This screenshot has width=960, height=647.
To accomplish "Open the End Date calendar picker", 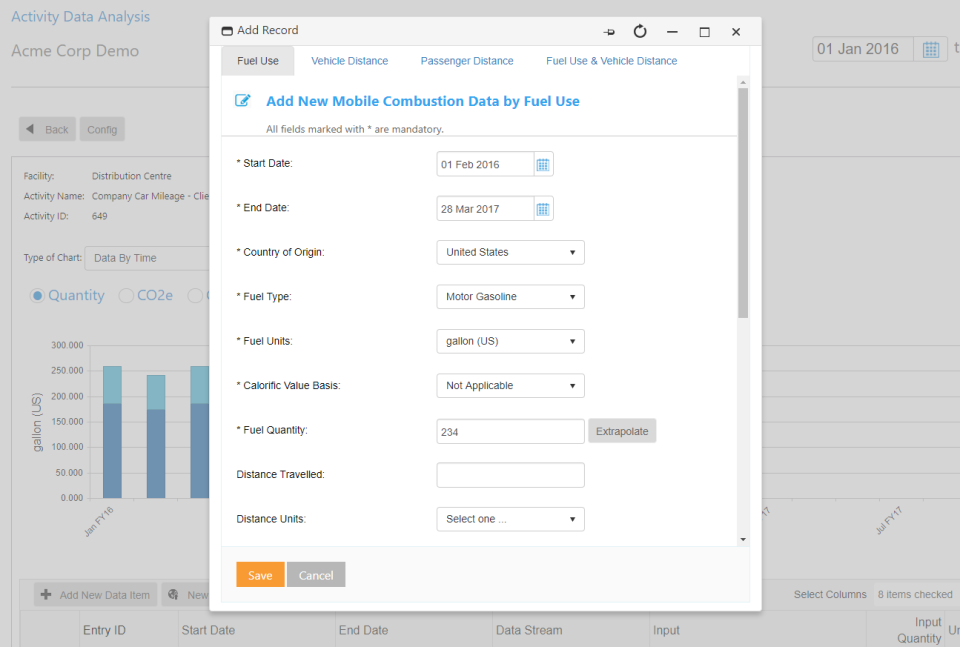I will (x=544, y=208).
